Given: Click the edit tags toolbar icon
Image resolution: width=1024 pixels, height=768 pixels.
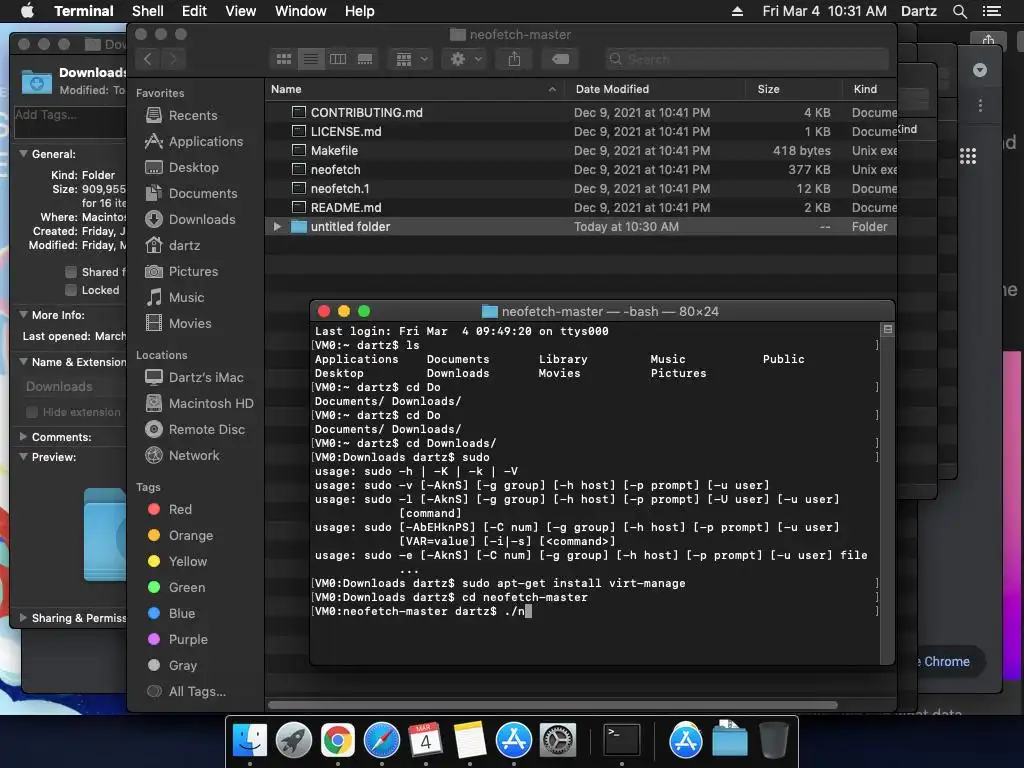Looking at the screenshot, I should click(560, 59).
